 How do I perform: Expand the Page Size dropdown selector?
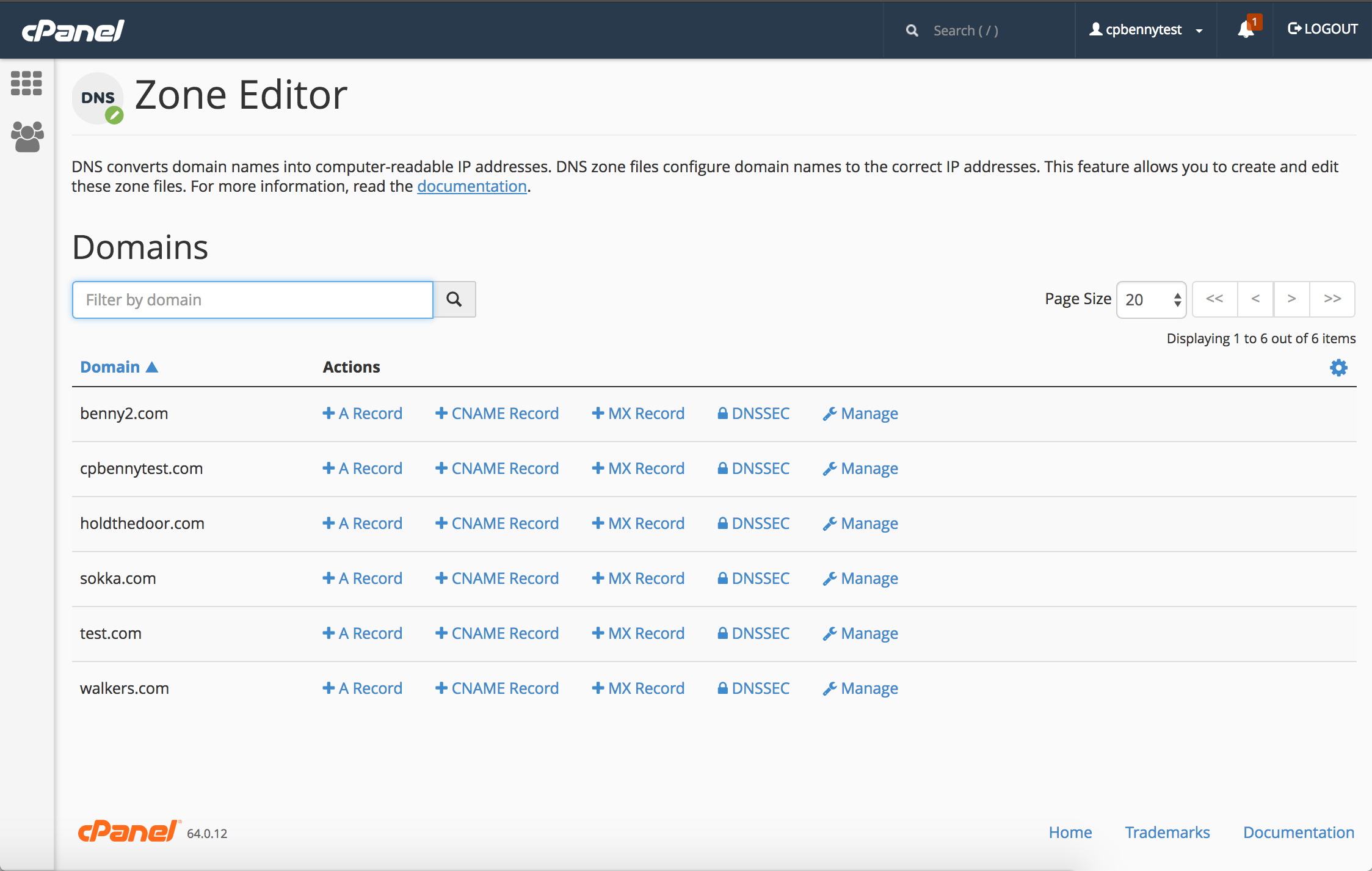pos(1150,300)
